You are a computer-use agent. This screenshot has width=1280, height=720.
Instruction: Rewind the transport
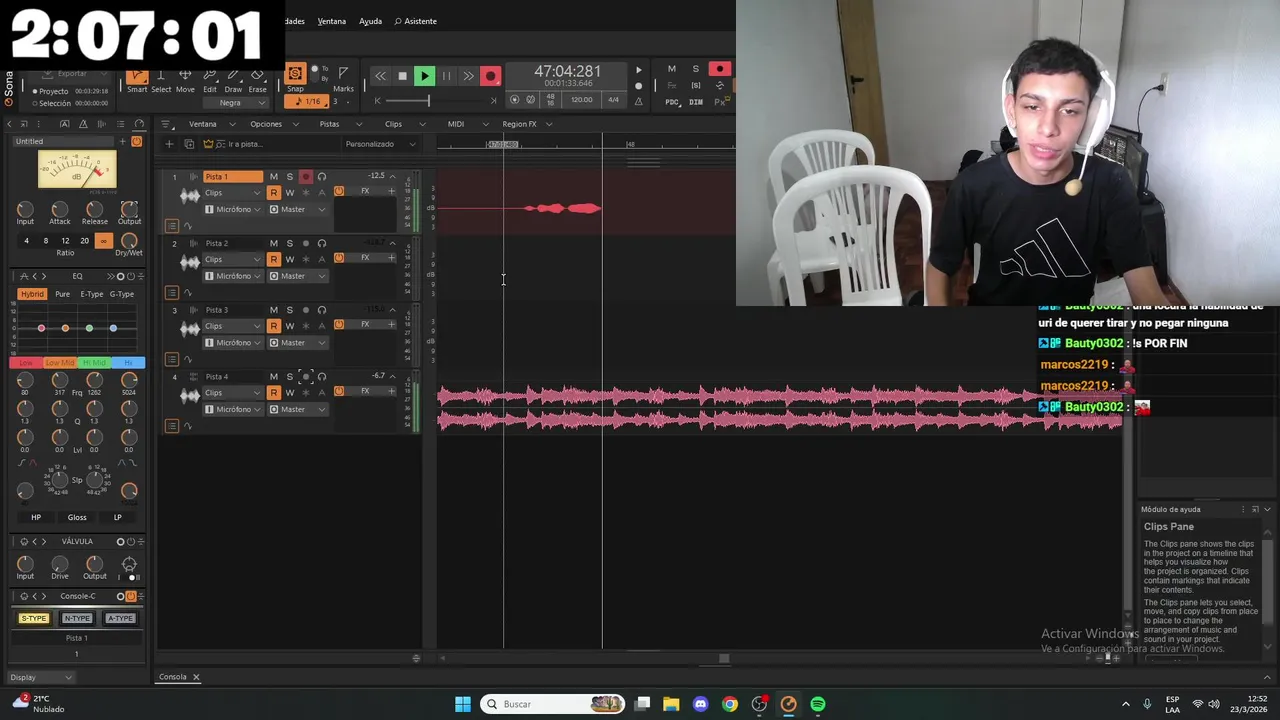(380, 76)
